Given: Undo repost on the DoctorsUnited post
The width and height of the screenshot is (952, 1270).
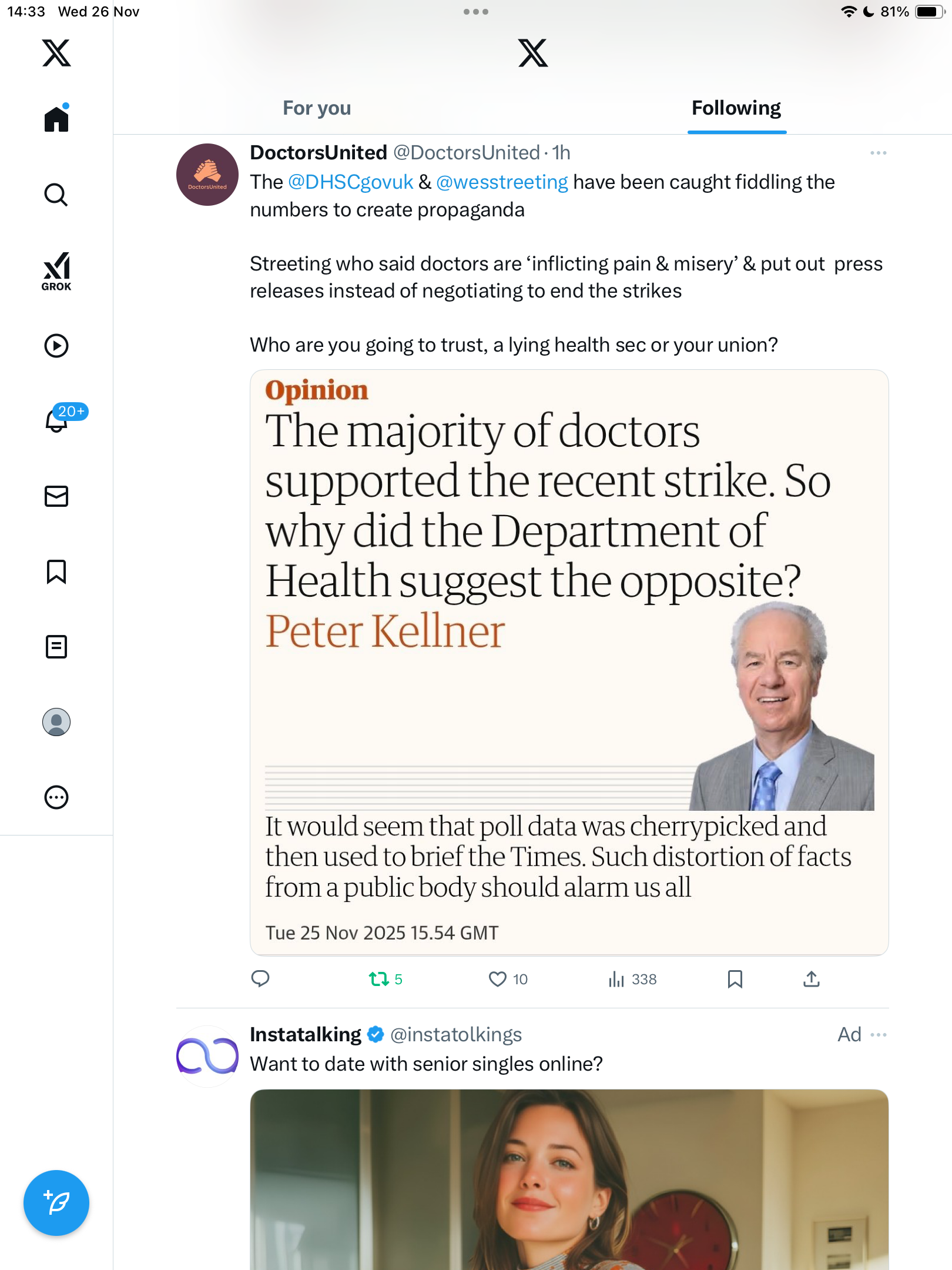Looking at the screenshot, I should (x=379, y=979).
